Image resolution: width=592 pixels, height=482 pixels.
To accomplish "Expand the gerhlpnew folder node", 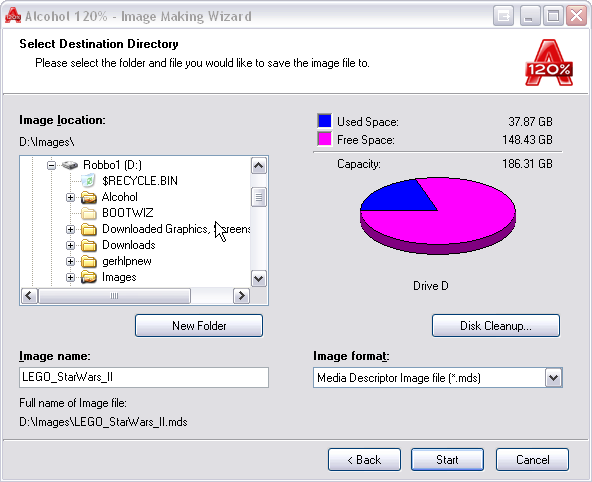I will click(x=70, y=261).
